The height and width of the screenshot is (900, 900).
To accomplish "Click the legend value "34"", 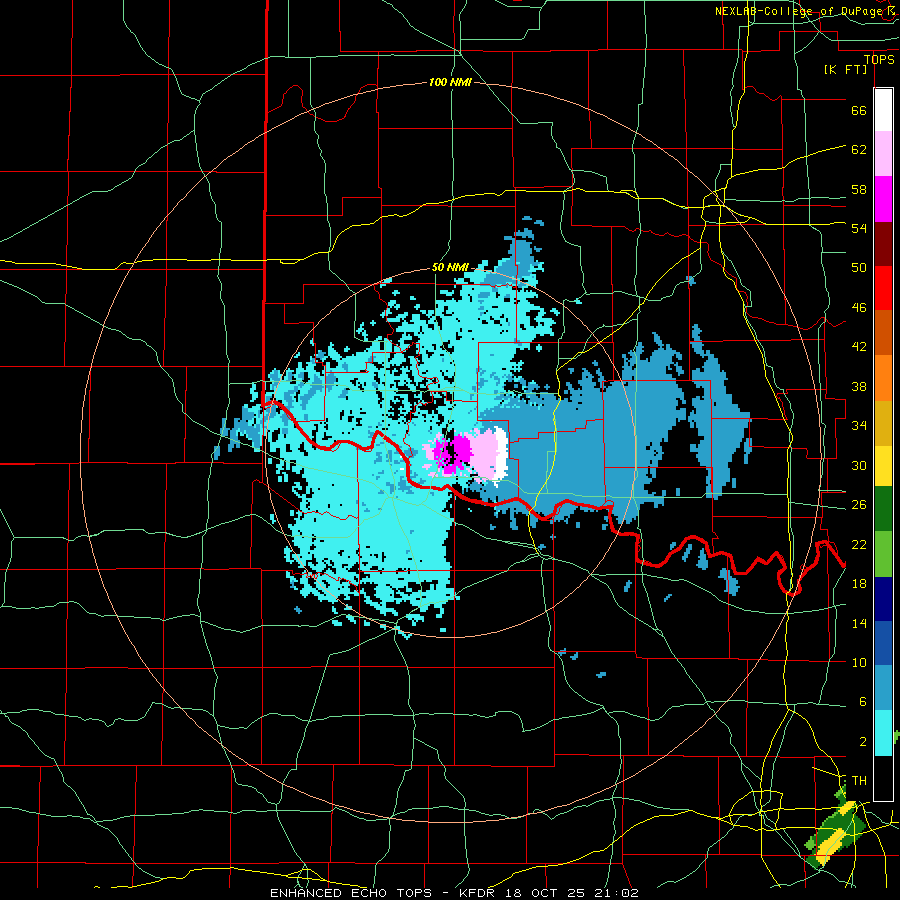I will [x=859, y=426].
